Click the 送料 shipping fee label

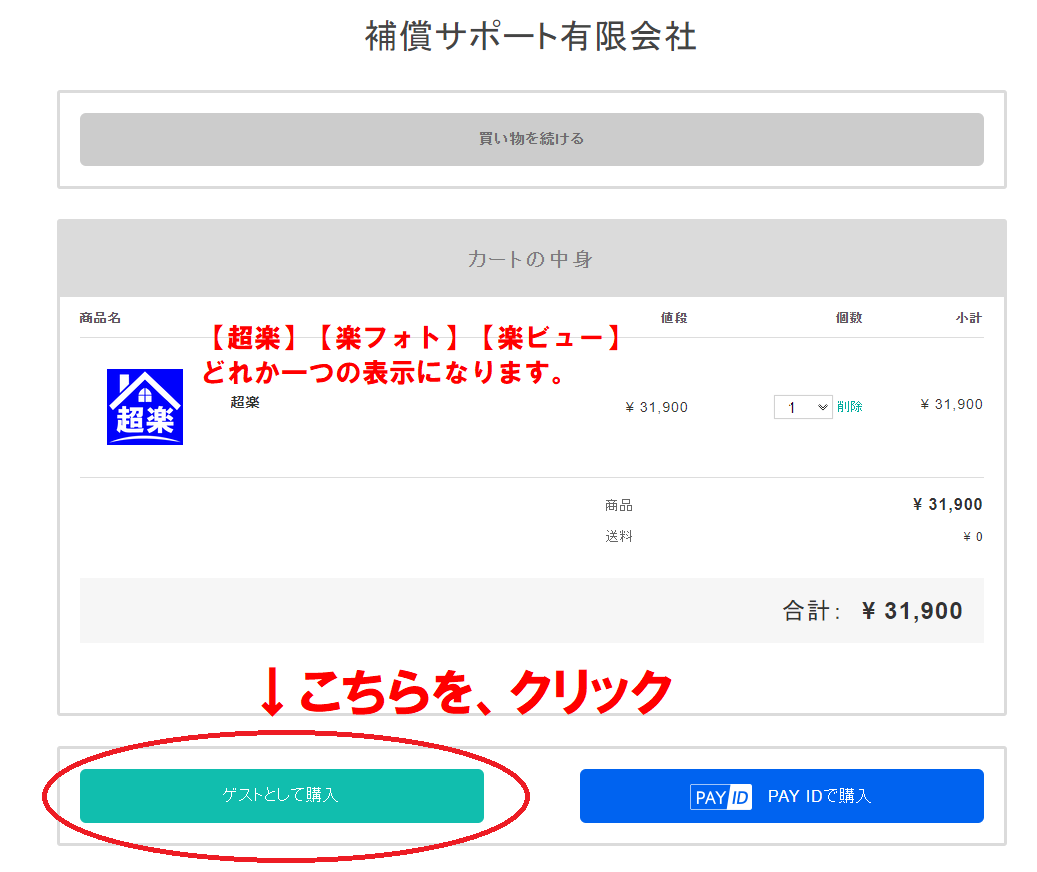(618, 537)
